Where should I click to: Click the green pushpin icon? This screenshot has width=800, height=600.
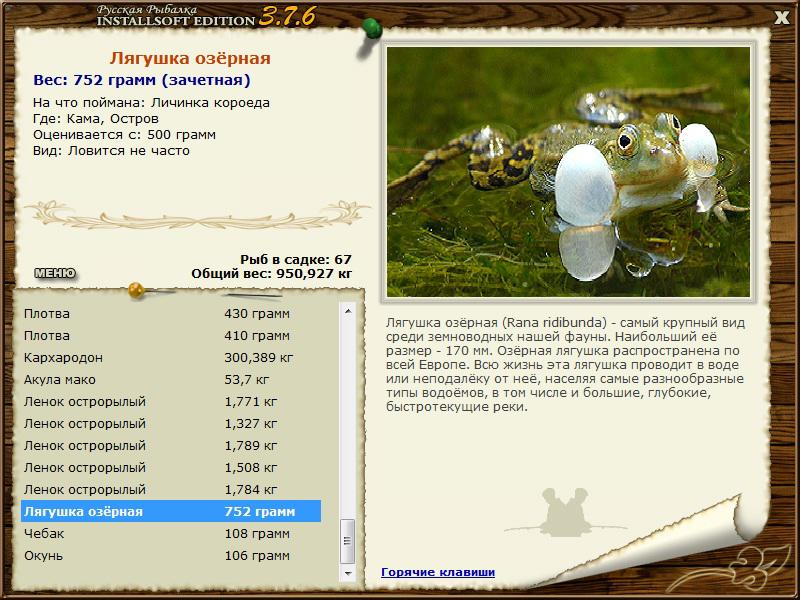click(372, 29)
